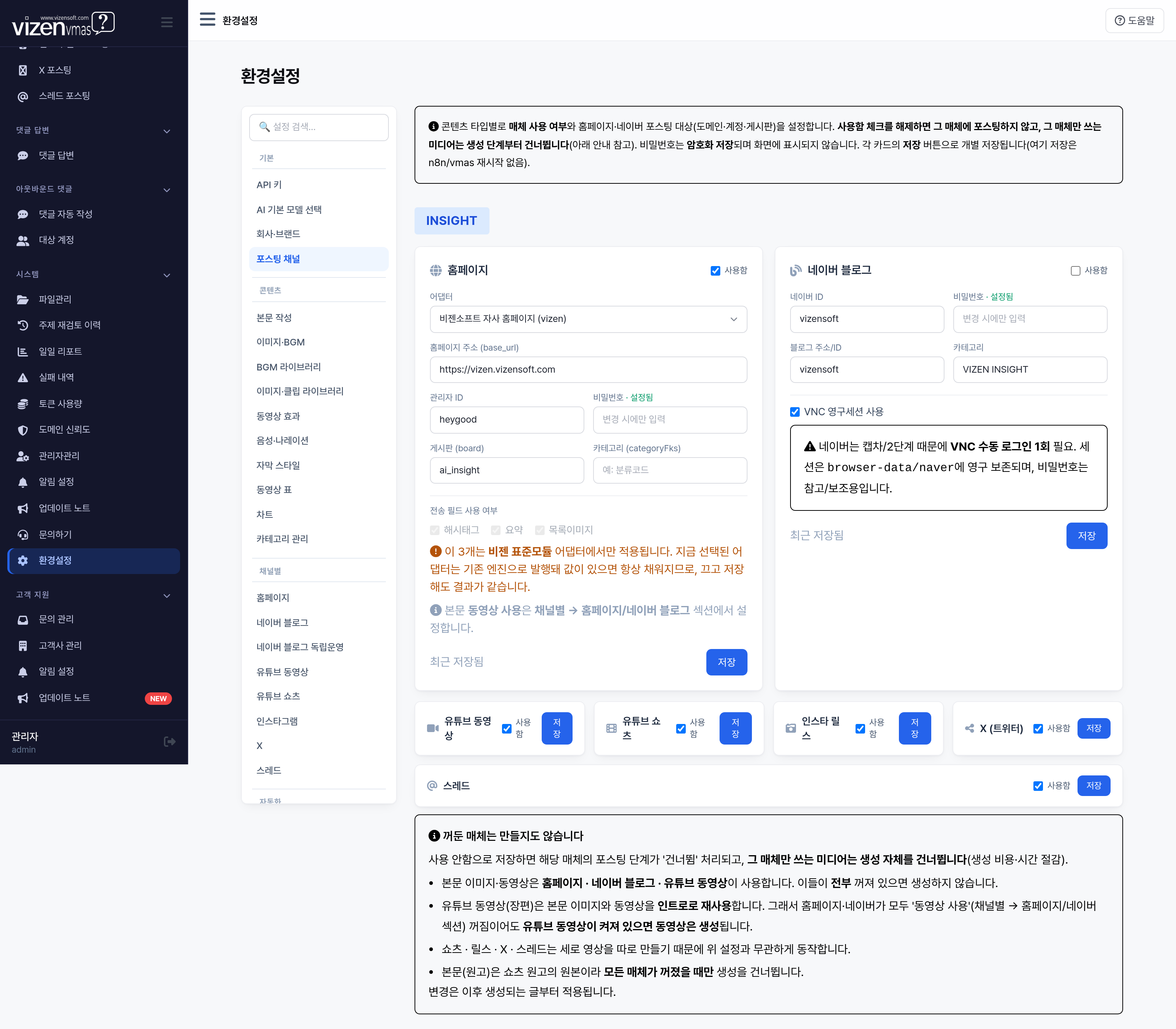The image size is (1176, 1029).
Task: Click the 스레드 포스팅 at-sign icon
Action: pyautogui.click(x=23, y=96)
